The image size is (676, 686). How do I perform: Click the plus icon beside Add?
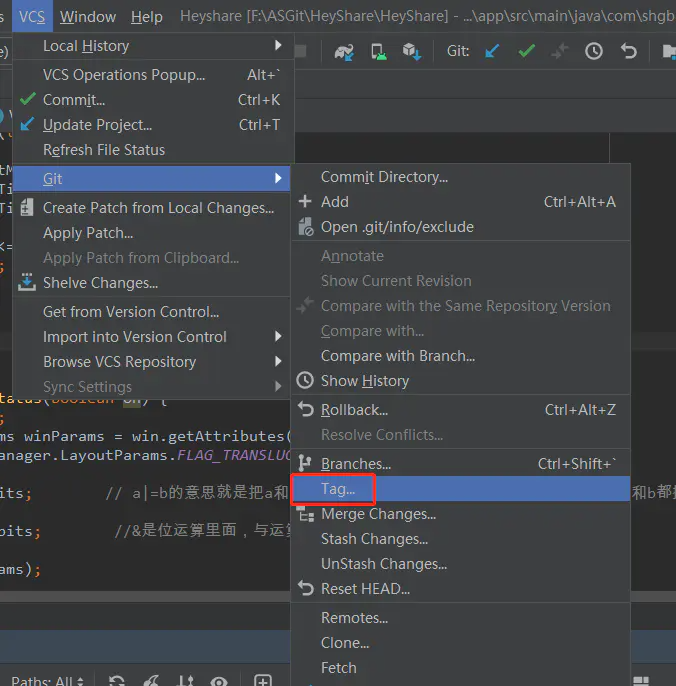pyautogui.click(x=305, y=201)
